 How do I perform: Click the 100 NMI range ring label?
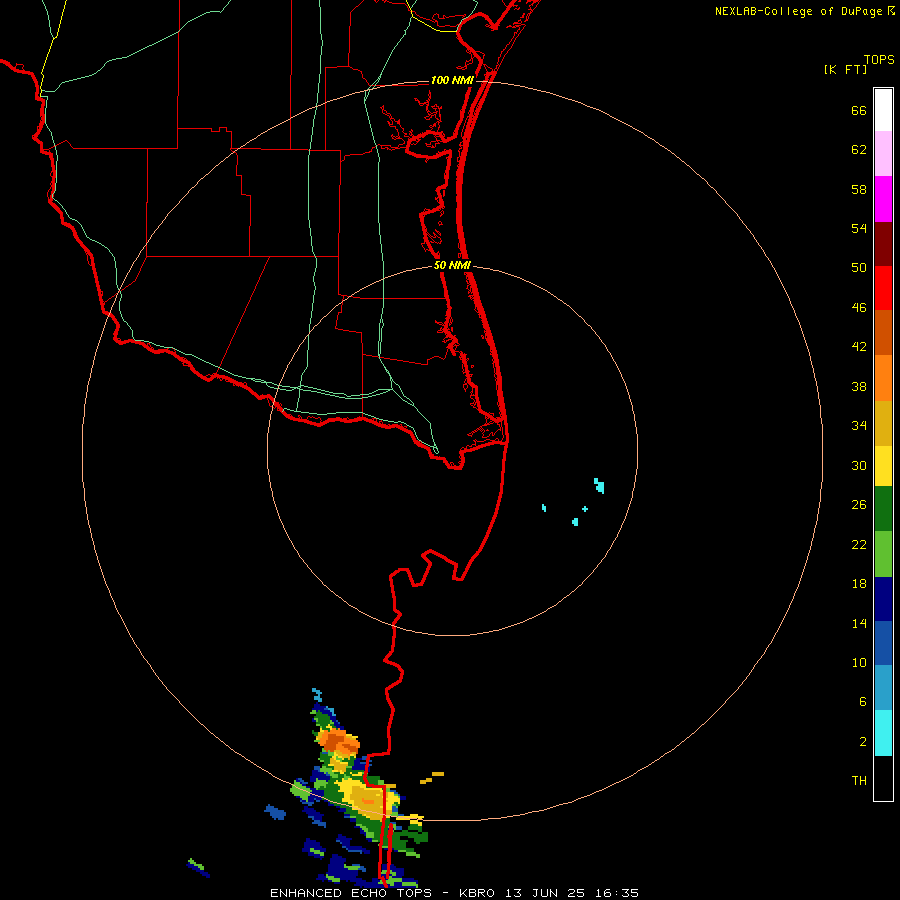(x=452, y=80)
